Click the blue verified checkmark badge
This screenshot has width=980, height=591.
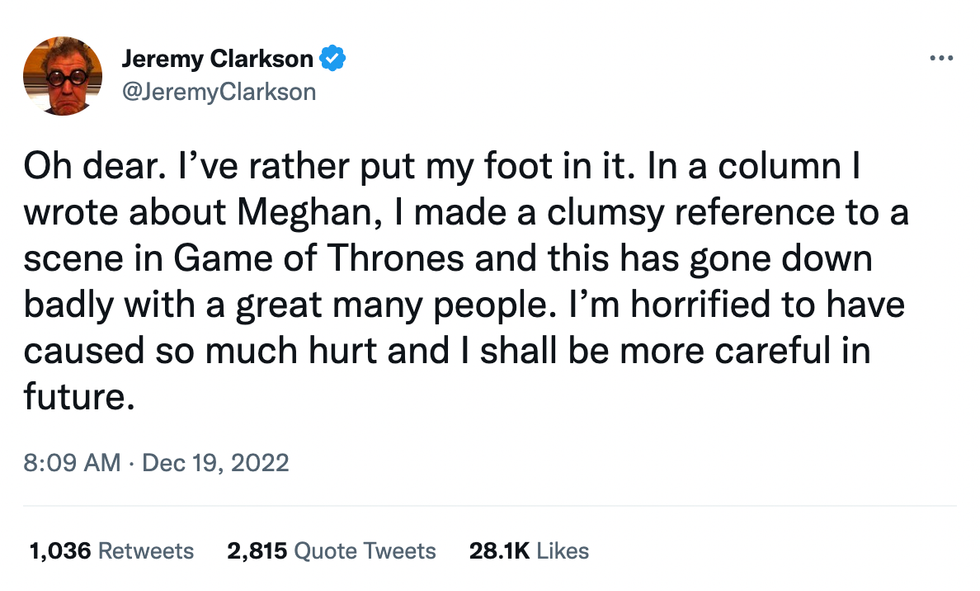333,59
